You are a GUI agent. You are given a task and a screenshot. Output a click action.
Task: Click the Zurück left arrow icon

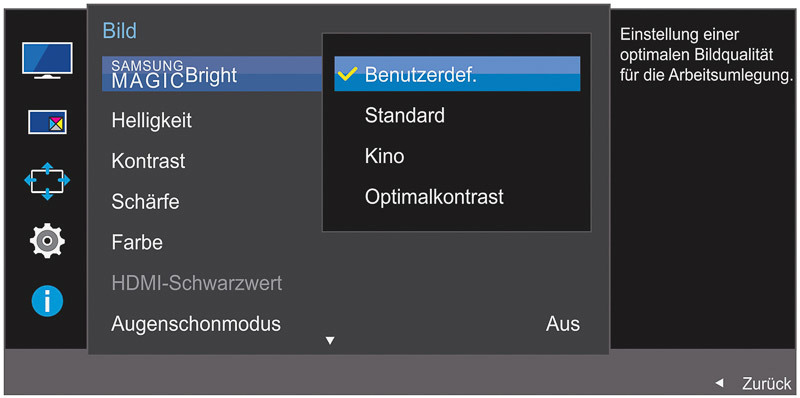tap(719, 382)
